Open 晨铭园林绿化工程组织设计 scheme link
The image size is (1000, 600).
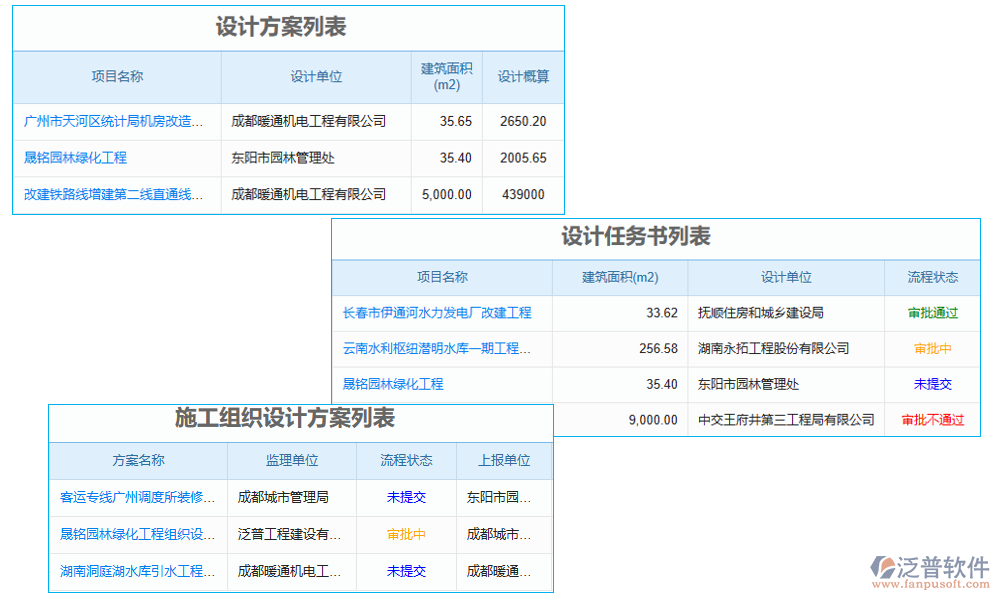pyautogui.click(x=135, y=534)
